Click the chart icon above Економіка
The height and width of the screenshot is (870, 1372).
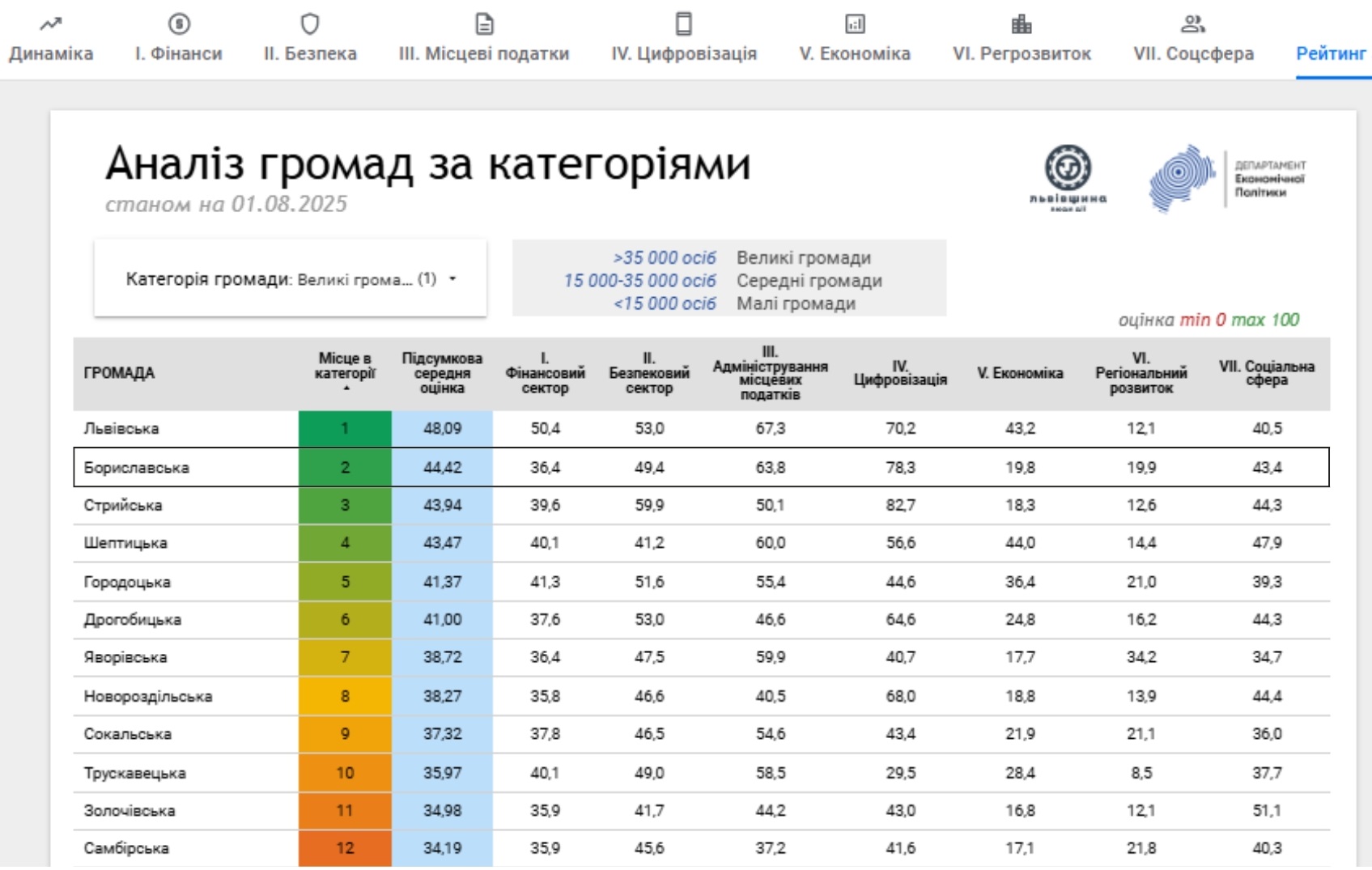click(x=855, y=23)
